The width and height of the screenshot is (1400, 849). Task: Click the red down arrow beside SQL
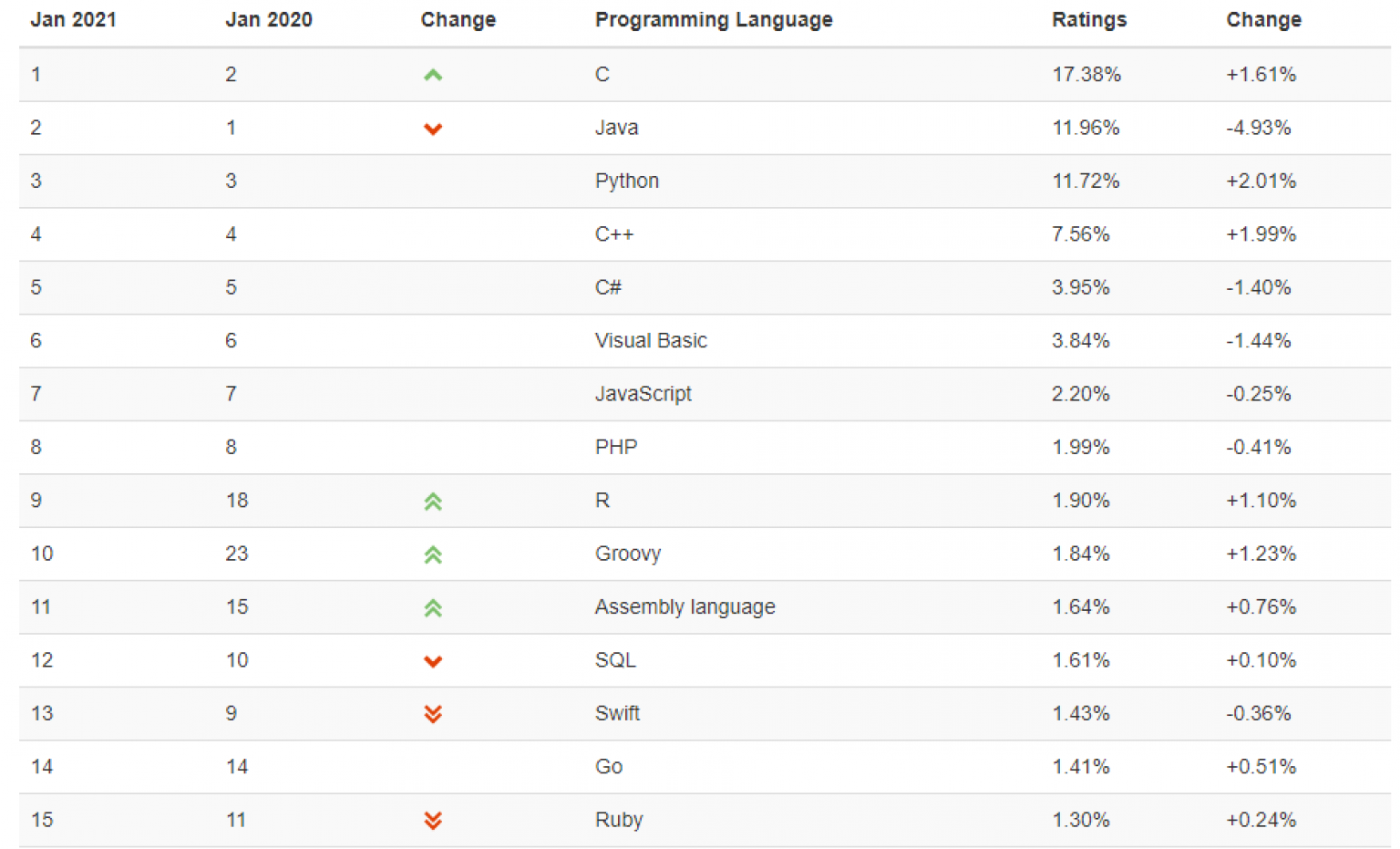point(433,661)
